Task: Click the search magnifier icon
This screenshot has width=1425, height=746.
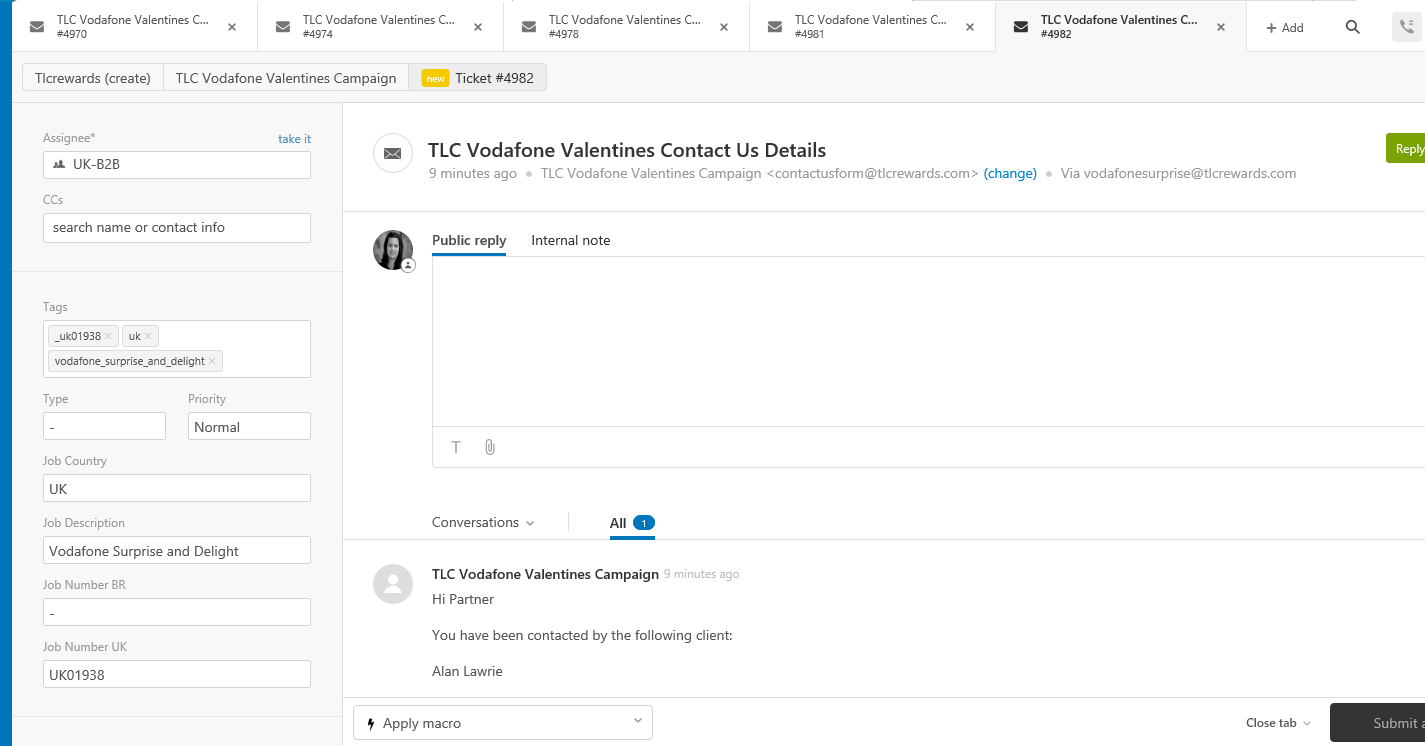Action: pyautogui.click(x=1352, y=27)
